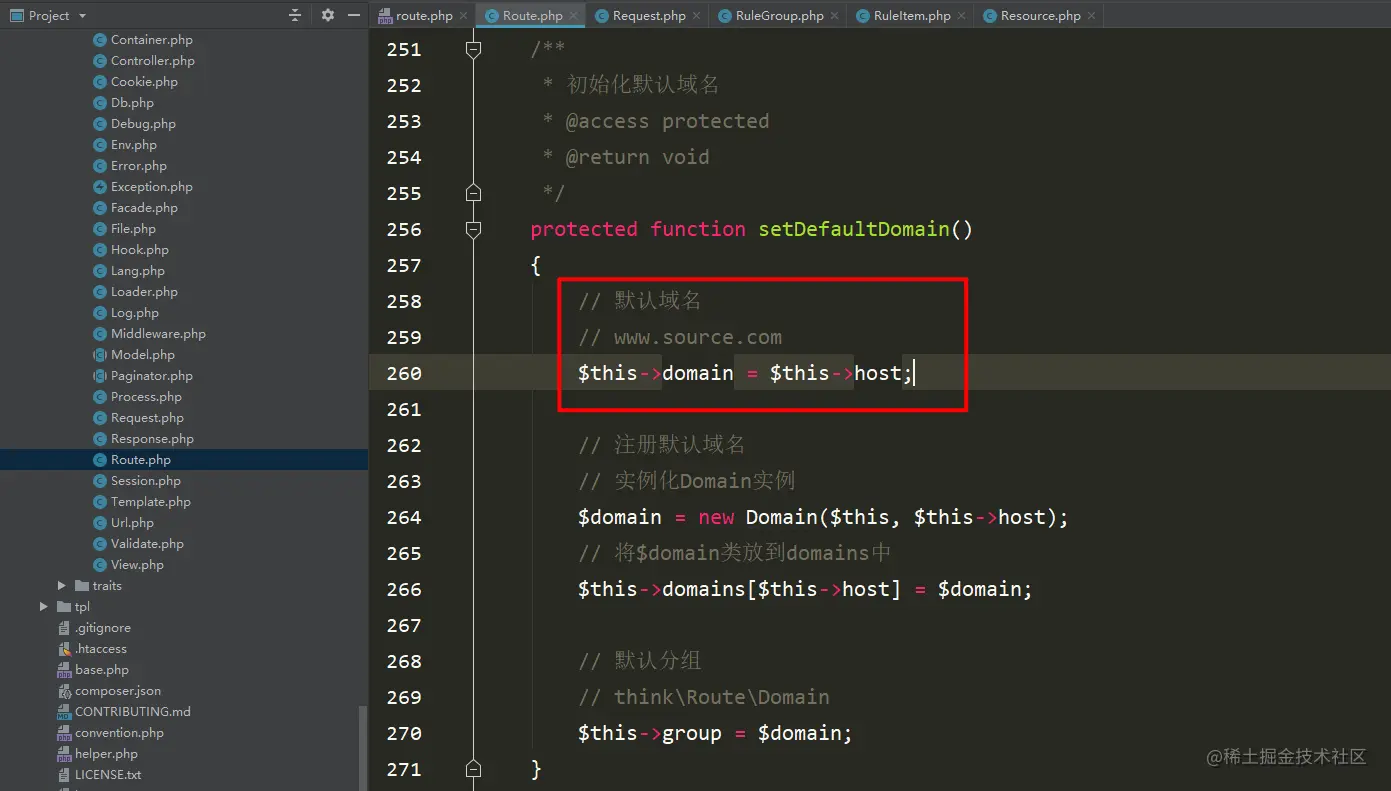This screenshot has width=1391, height=791.
Task: Place cursor on line 264 Domain code
Action: click(x=823, y=517)
